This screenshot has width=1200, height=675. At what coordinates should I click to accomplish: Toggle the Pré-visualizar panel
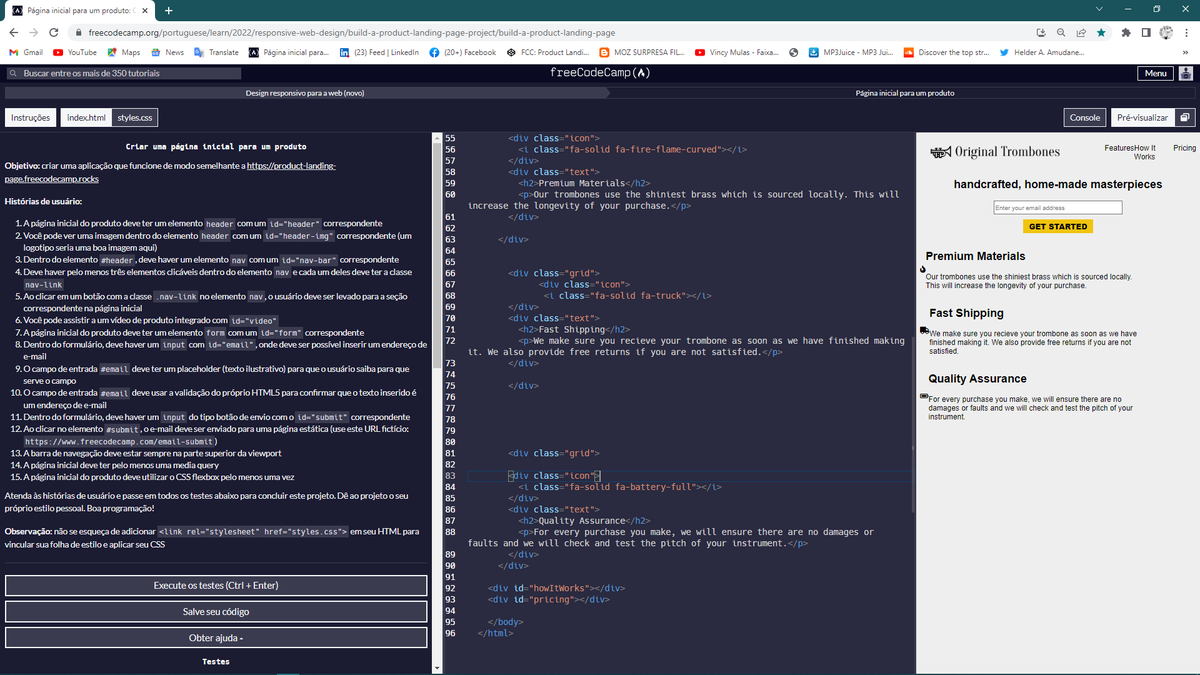(x=1143, y=117)
